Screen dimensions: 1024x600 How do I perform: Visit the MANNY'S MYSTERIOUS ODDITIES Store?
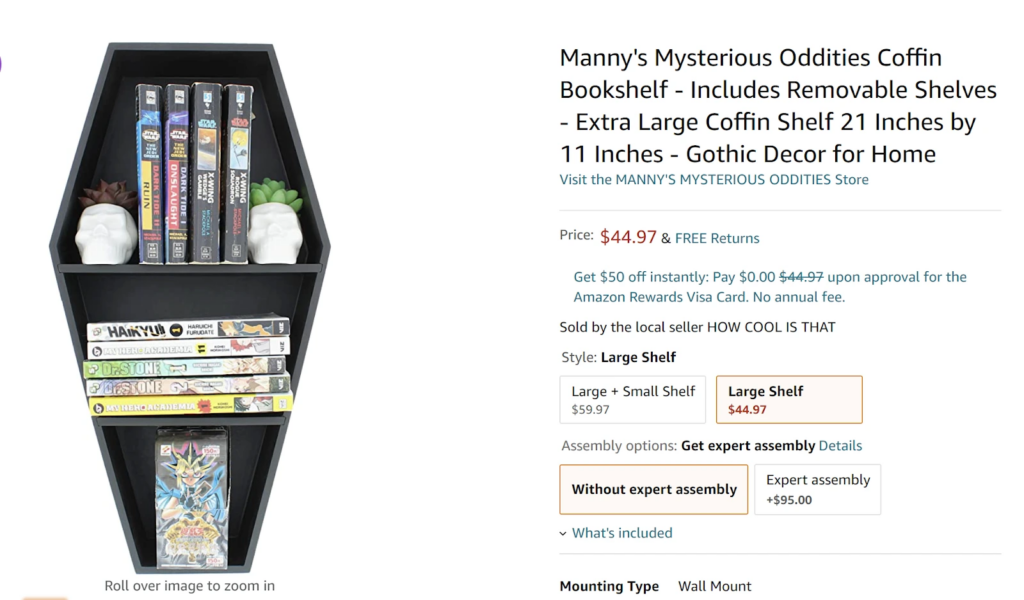coord(714,179)
